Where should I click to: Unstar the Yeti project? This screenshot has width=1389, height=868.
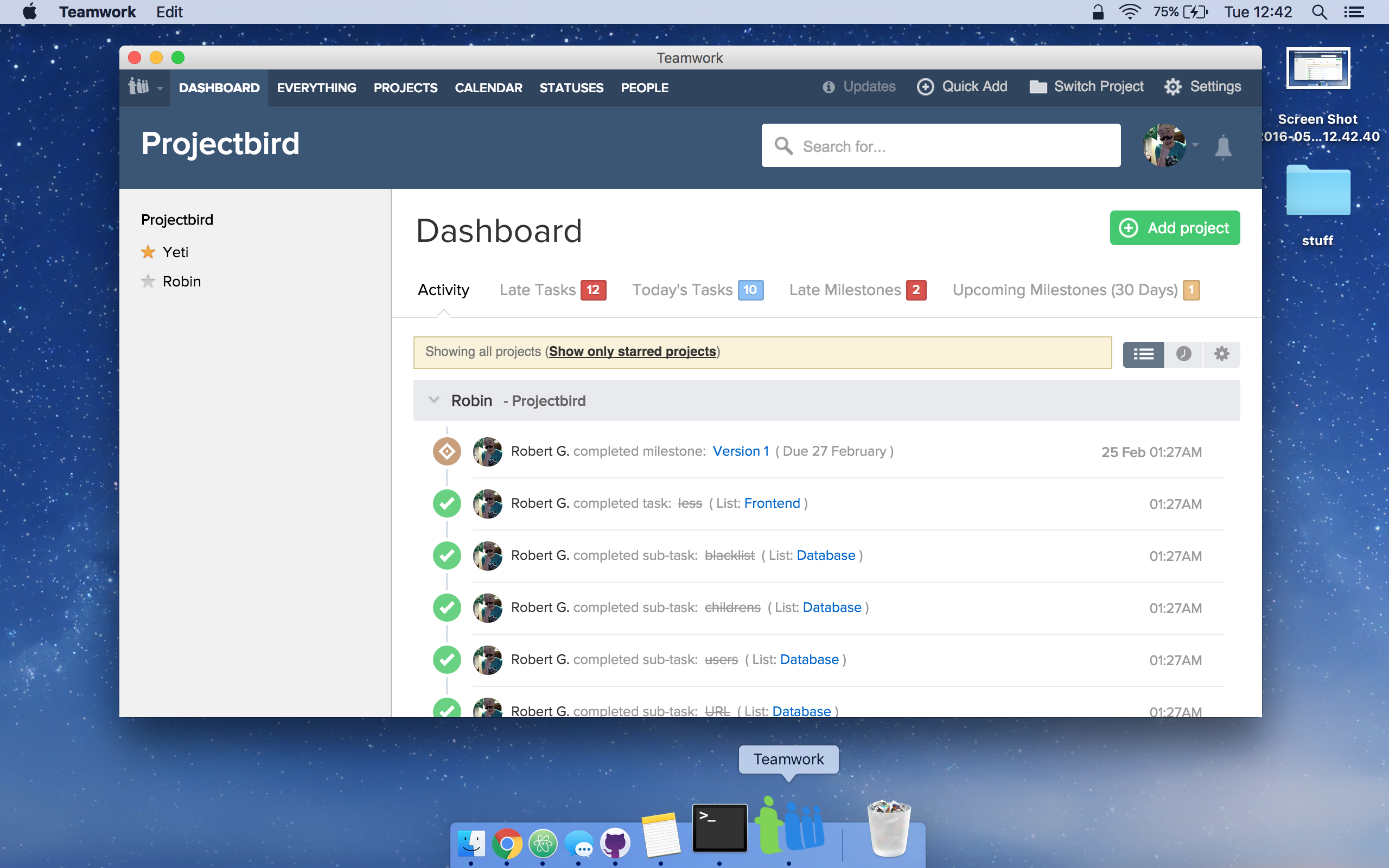(x=148, y=252)
